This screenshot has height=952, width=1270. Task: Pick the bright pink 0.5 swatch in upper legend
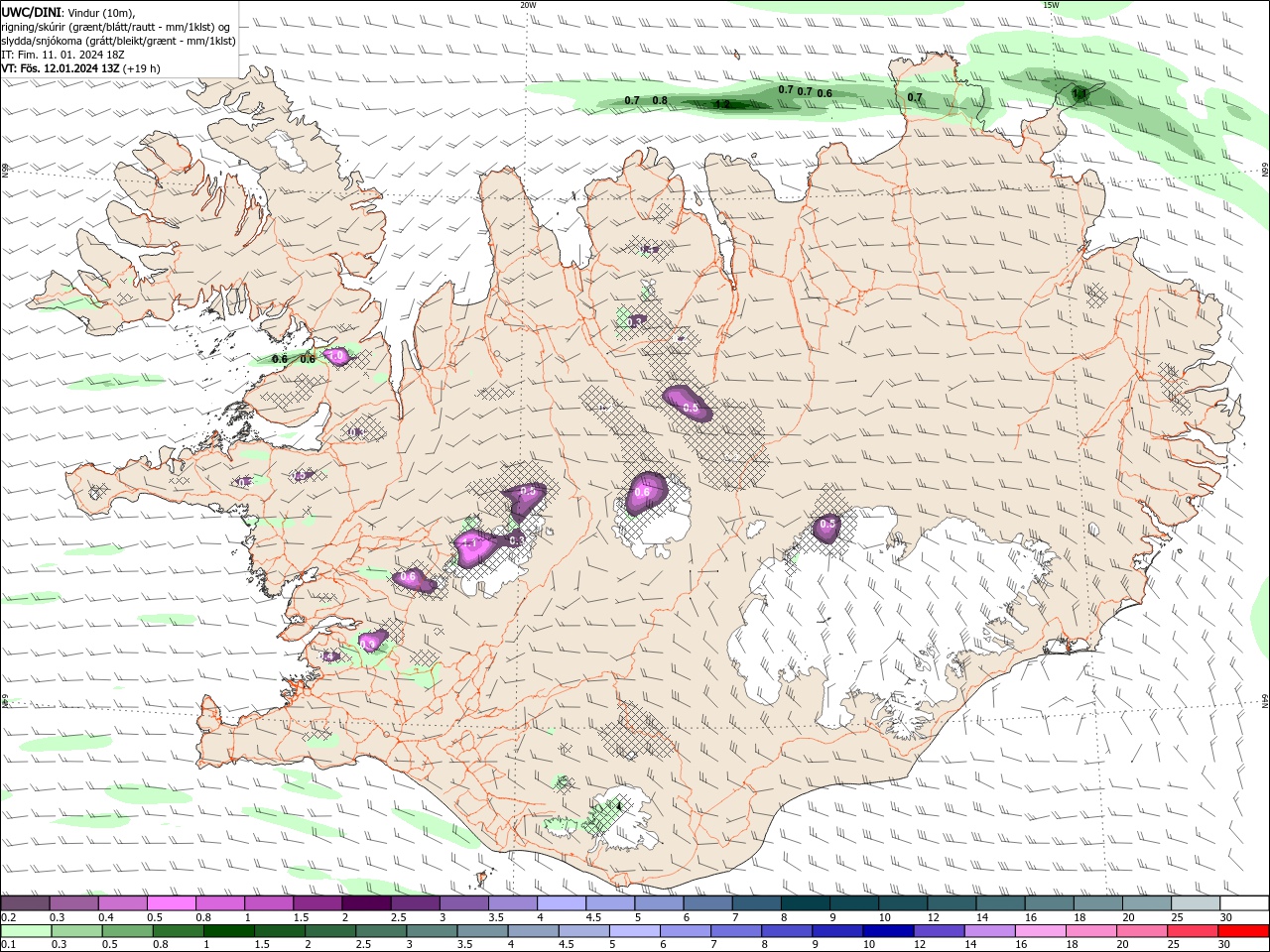click(172, 902)
